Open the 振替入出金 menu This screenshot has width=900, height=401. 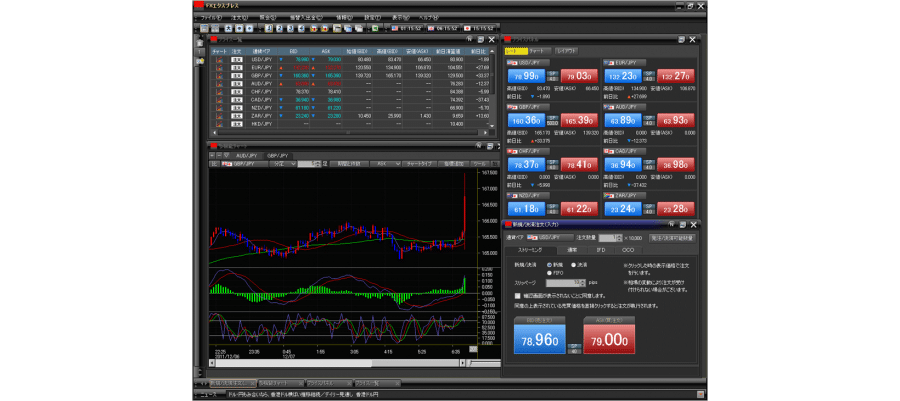(307, 18)
